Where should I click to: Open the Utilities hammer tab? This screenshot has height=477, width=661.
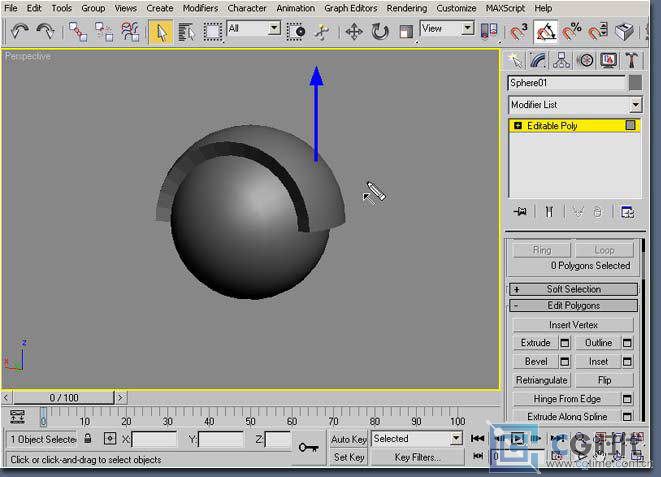(631, 60)
